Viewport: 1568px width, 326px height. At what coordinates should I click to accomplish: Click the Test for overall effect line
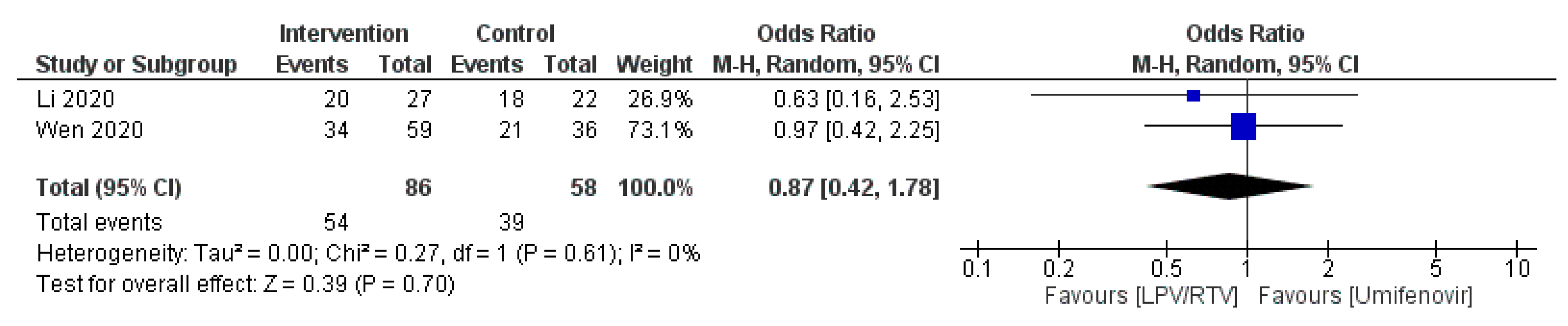(x=245, y=284)
